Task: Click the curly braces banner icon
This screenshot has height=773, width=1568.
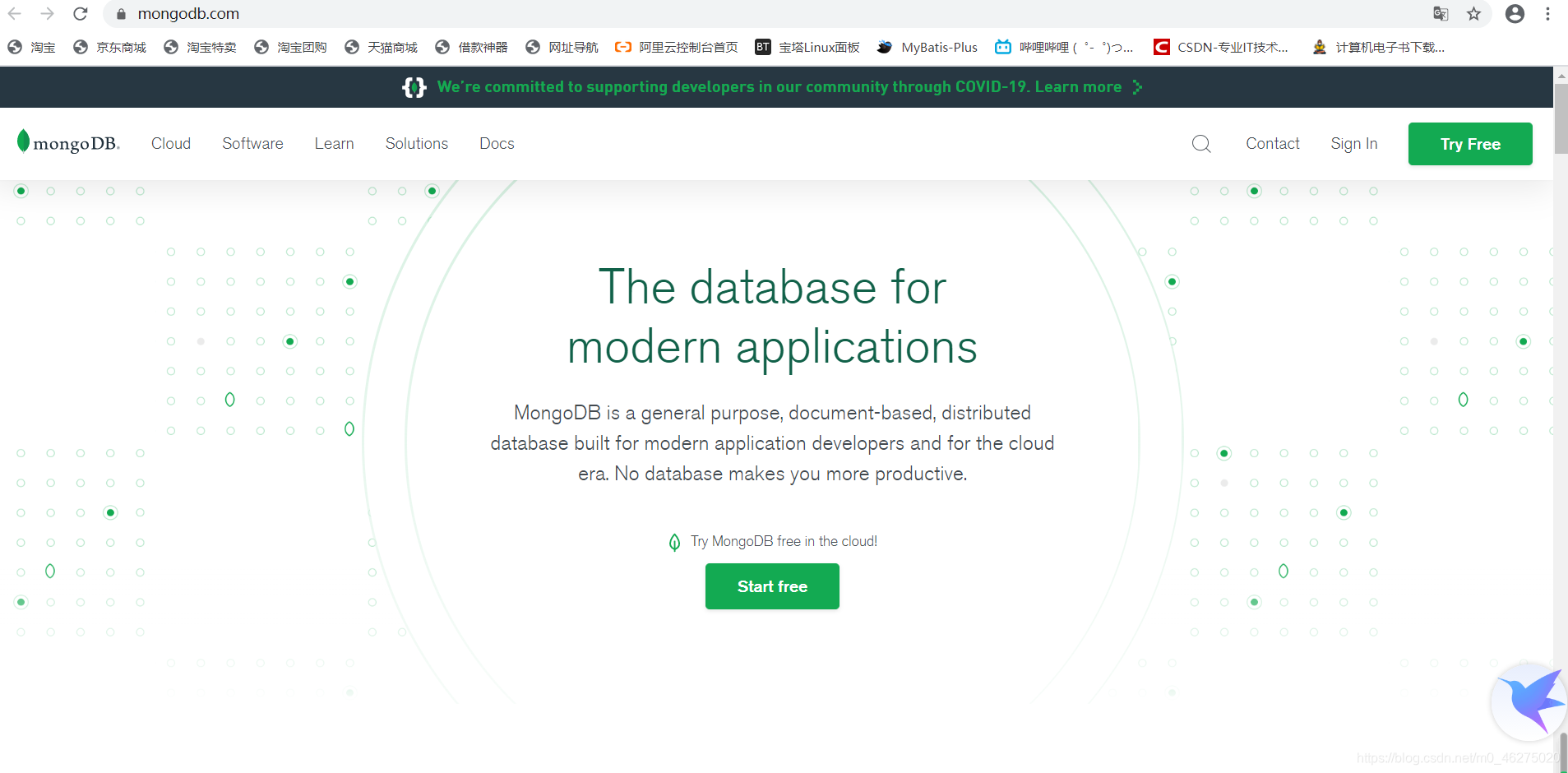Action: pyautogui.click(x=414, y=87)
